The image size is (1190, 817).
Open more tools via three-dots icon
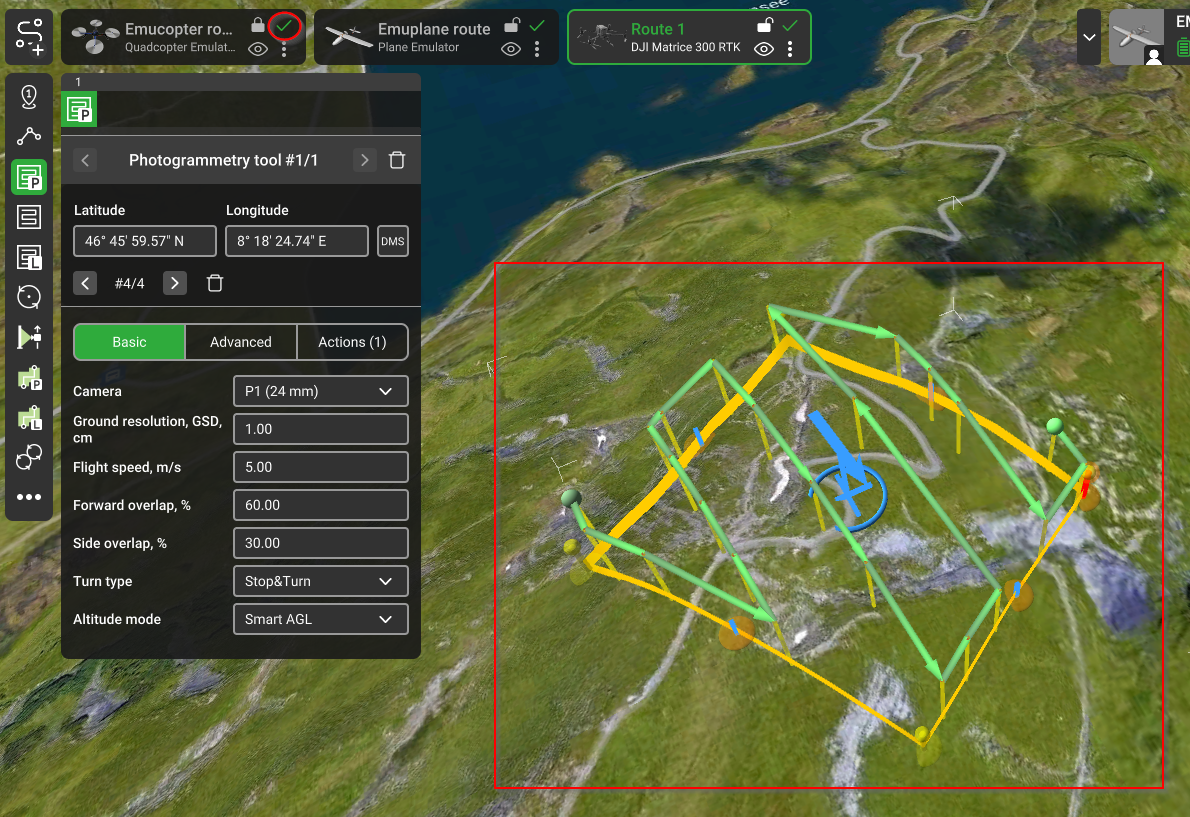[x=29, y=497]
